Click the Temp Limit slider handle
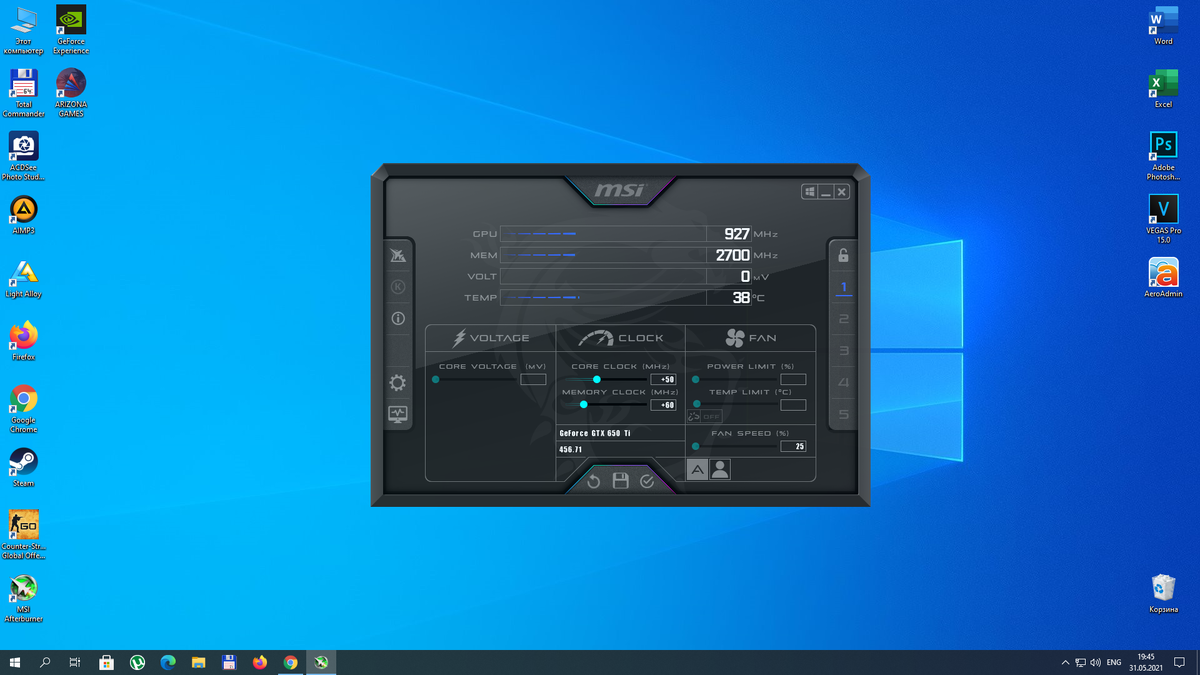Image resolution: width=1200 pixels, height=675 pixels. point(695,405)
